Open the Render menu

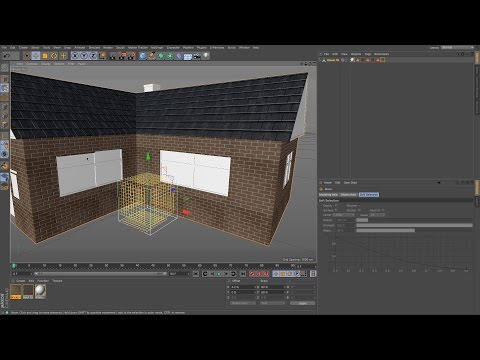pyautogui.click(x=108, y=48)
